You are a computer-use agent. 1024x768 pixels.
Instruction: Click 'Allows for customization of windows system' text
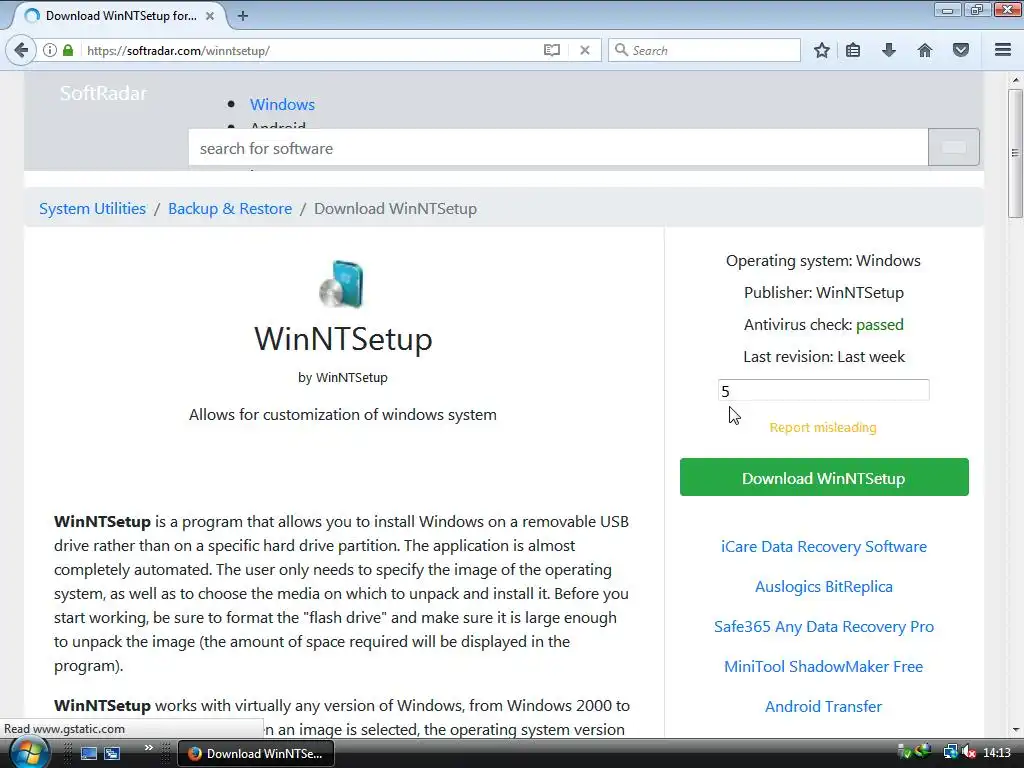click(x=343, y=415)
